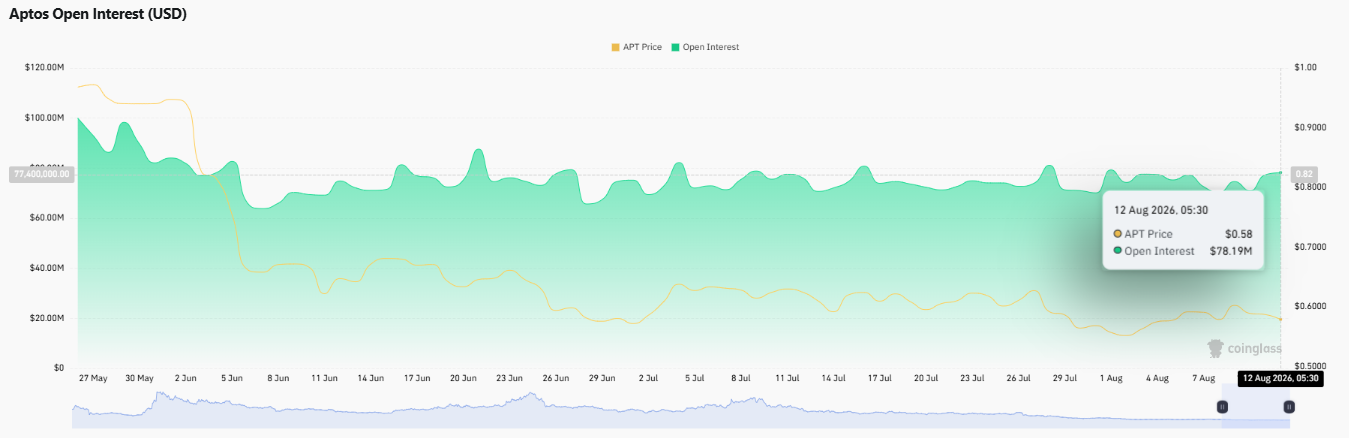
Task: Click the 20 Jun date label
Action: tap(462, 379)
